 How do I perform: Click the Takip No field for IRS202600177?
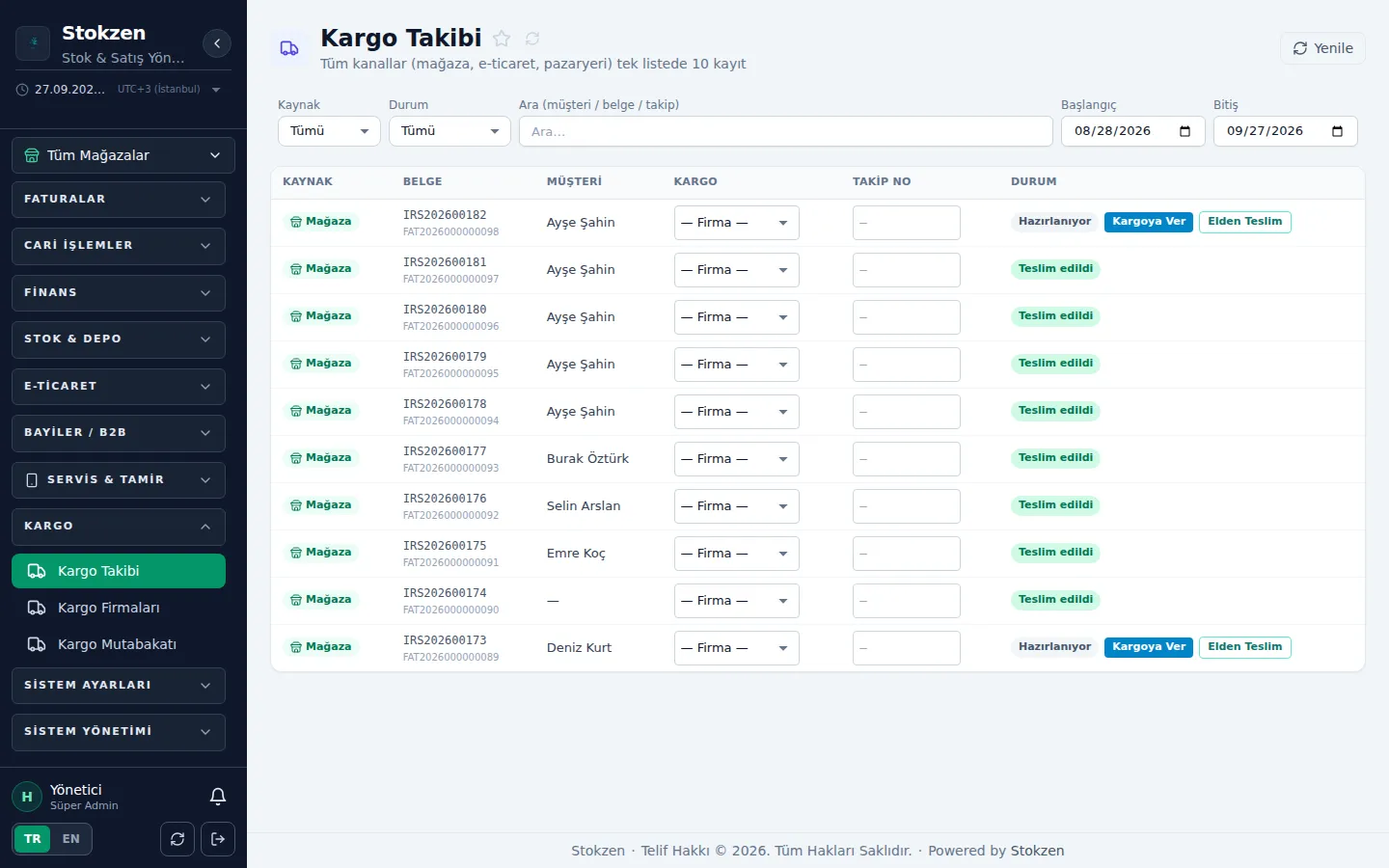pyautogui.click(x=907, y=459)
